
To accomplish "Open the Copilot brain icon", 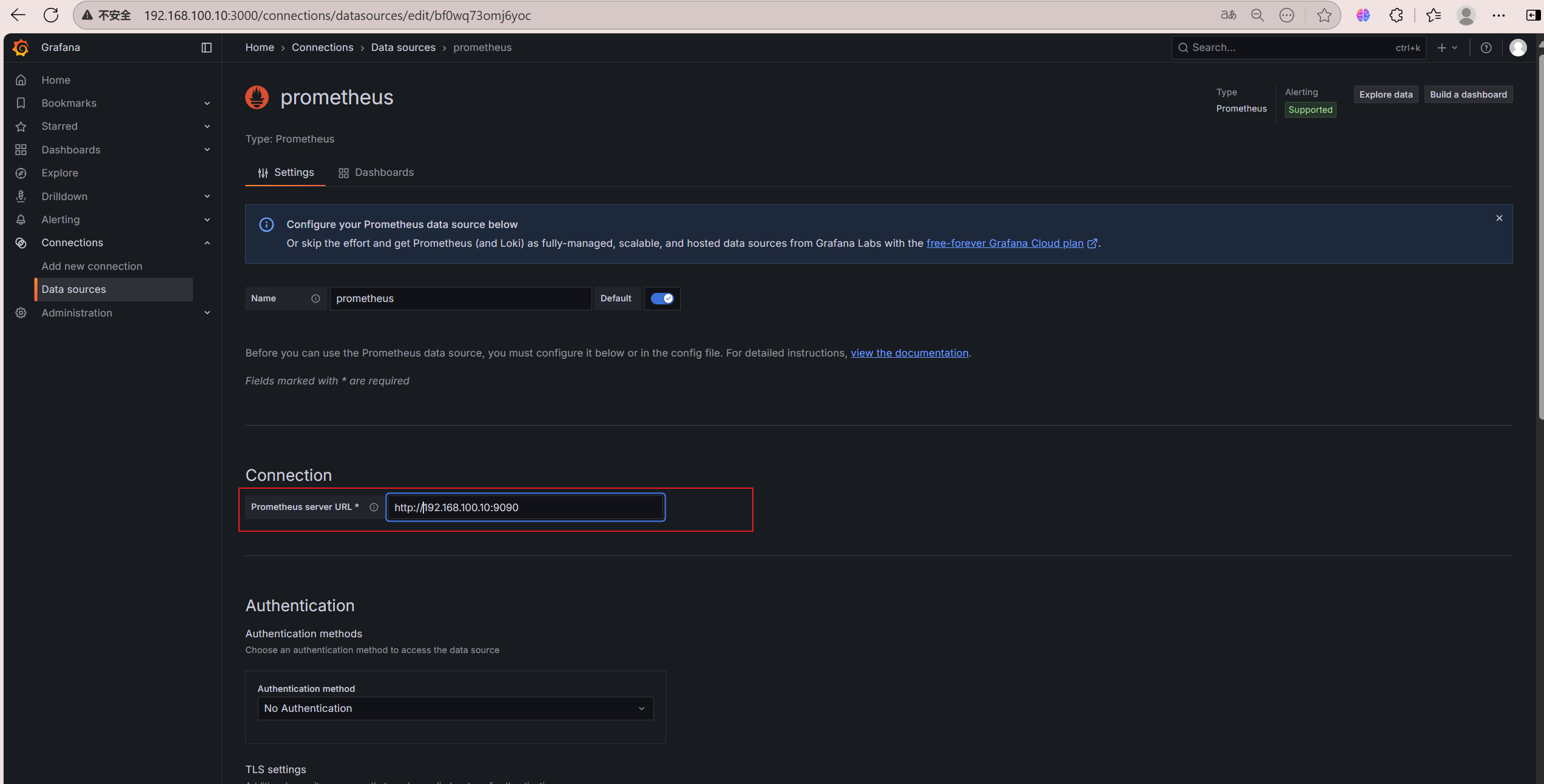I will pyautogui.click(x=1363, y=15).
